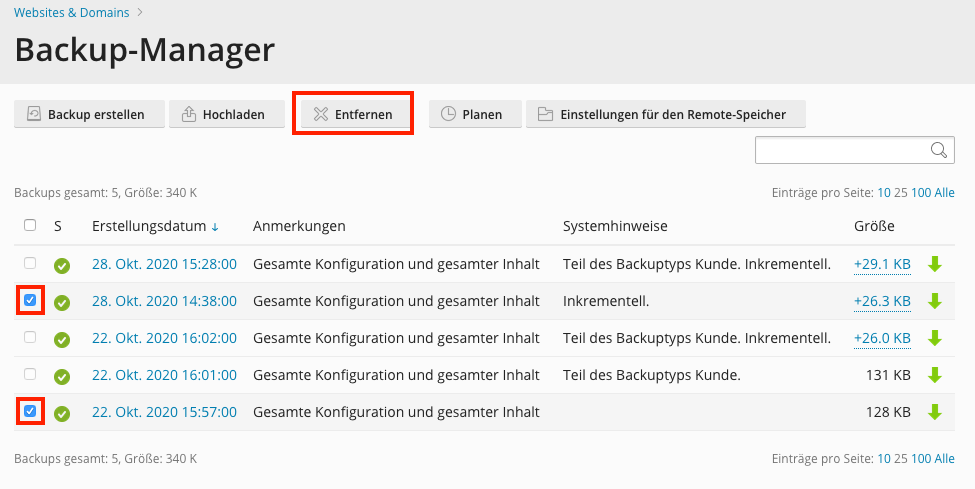Click Backup erstellen button
975x489 pixels.
pyautogui.click(x=87, y=114)
